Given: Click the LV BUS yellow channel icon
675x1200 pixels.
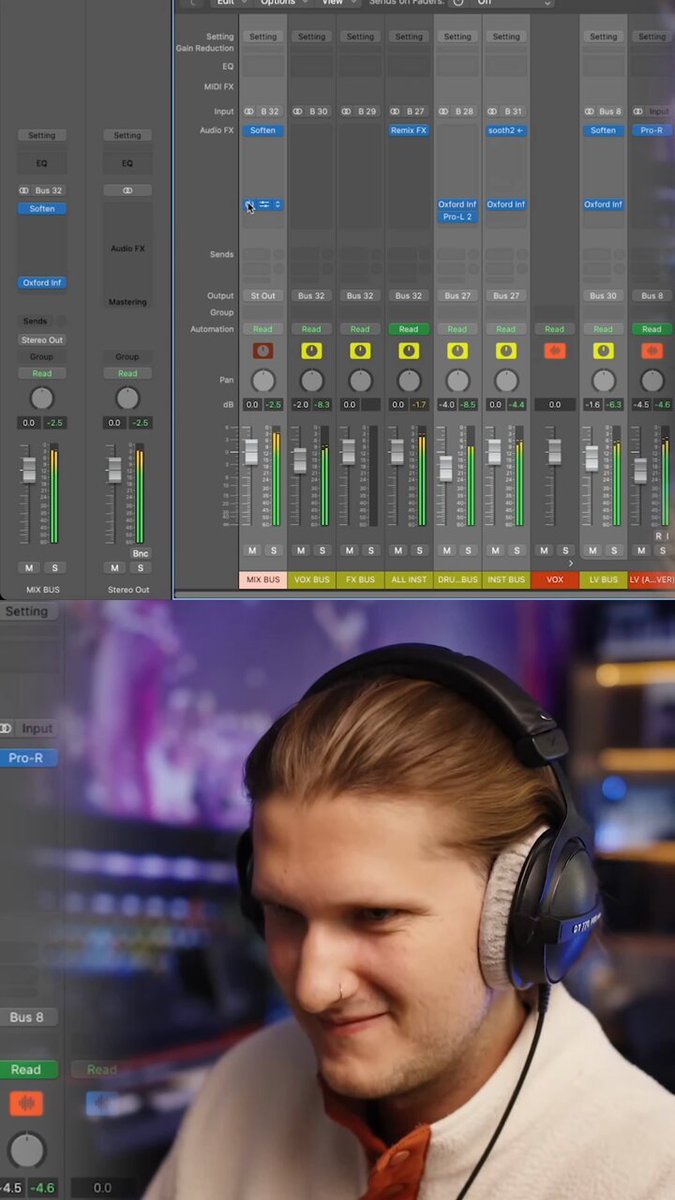Looking at the screenshot, I should pyautogui.click(x=603, y=351).
